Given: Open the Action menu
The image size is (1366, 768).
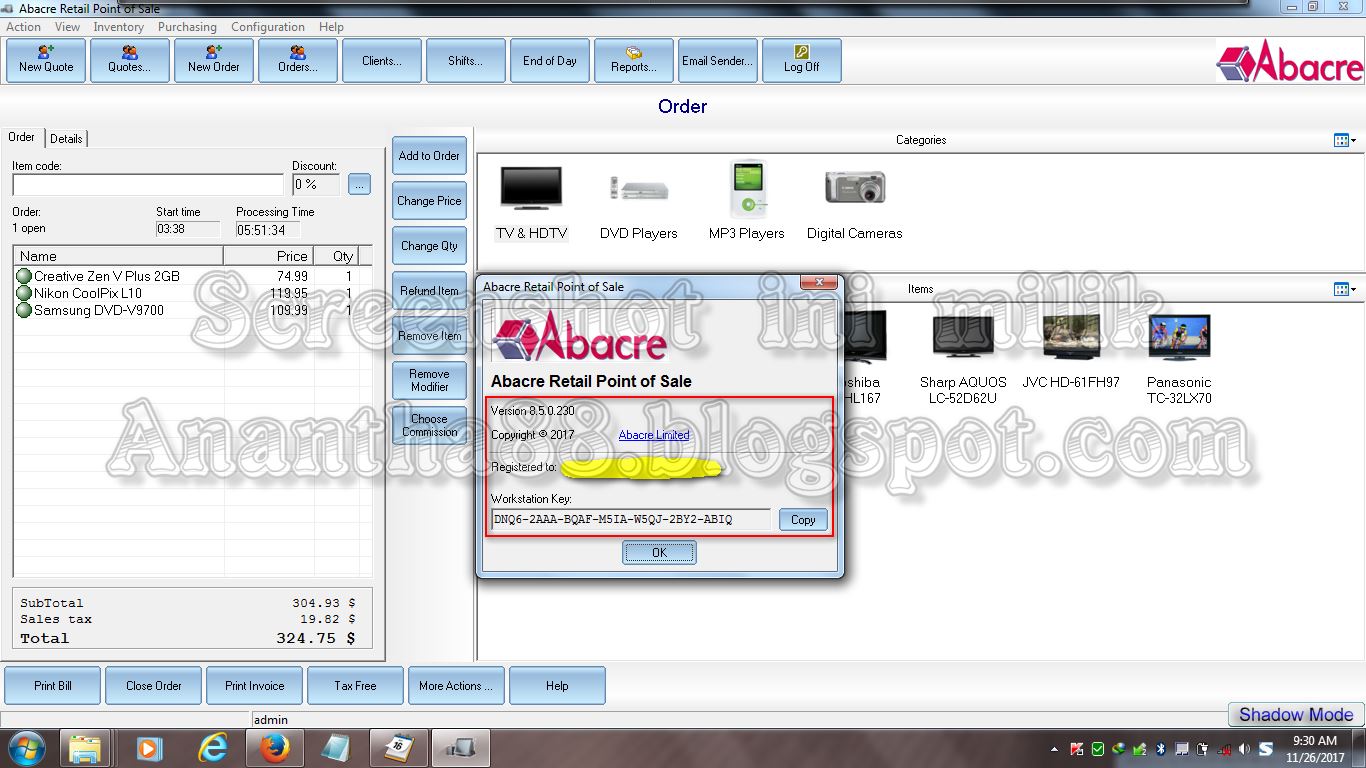Looking at the screenshot, I should tap(24, 27).
